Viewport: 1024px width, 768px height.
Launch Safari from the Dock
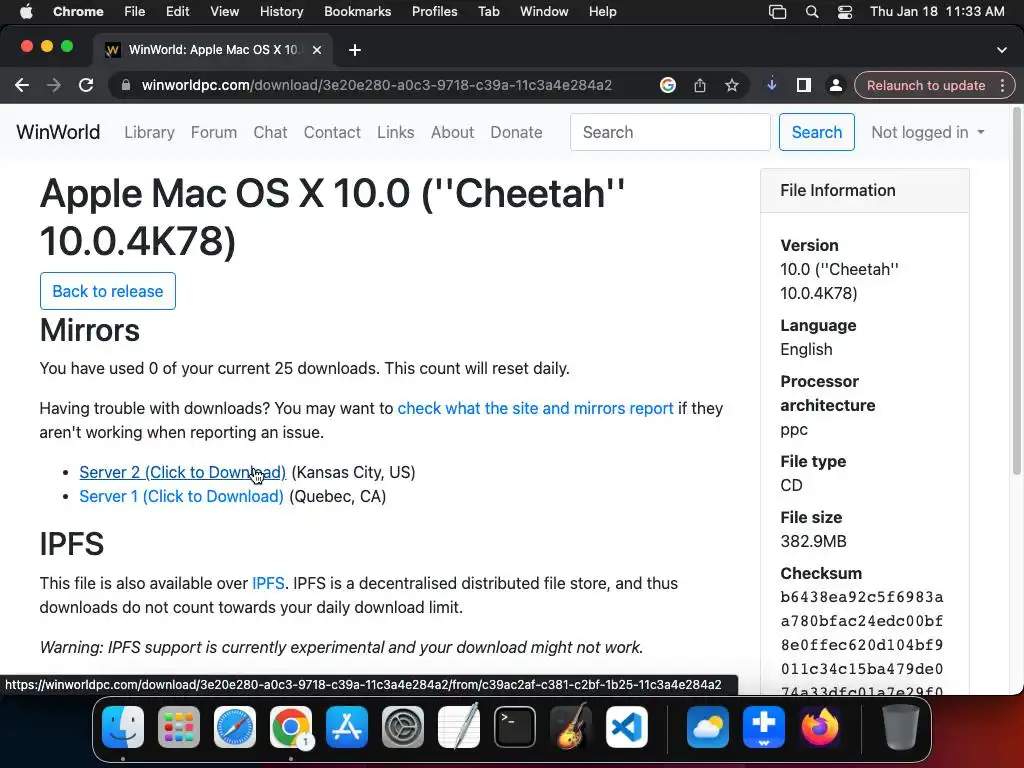(x=235, y=727)
